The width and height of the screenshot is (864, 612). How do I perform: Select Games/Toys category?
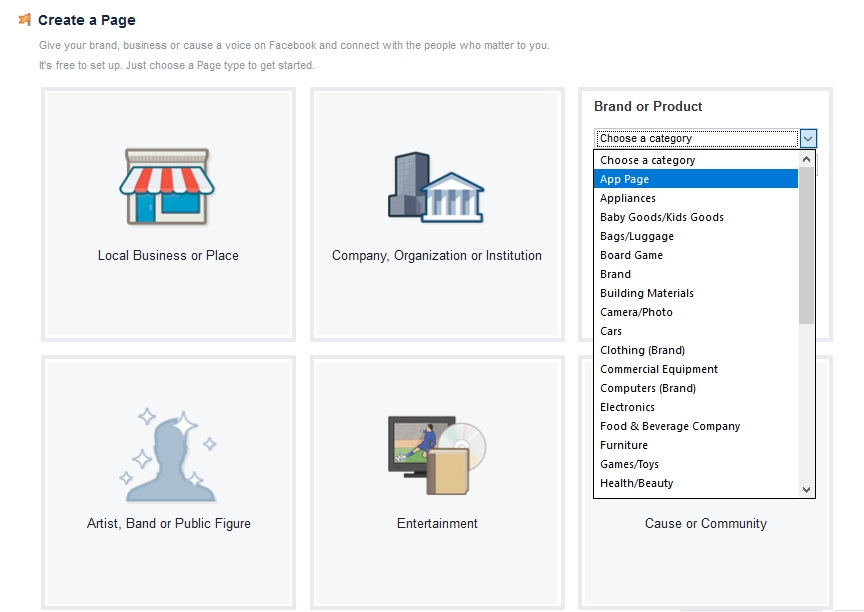pyautogui.click(x=696, y=464)
